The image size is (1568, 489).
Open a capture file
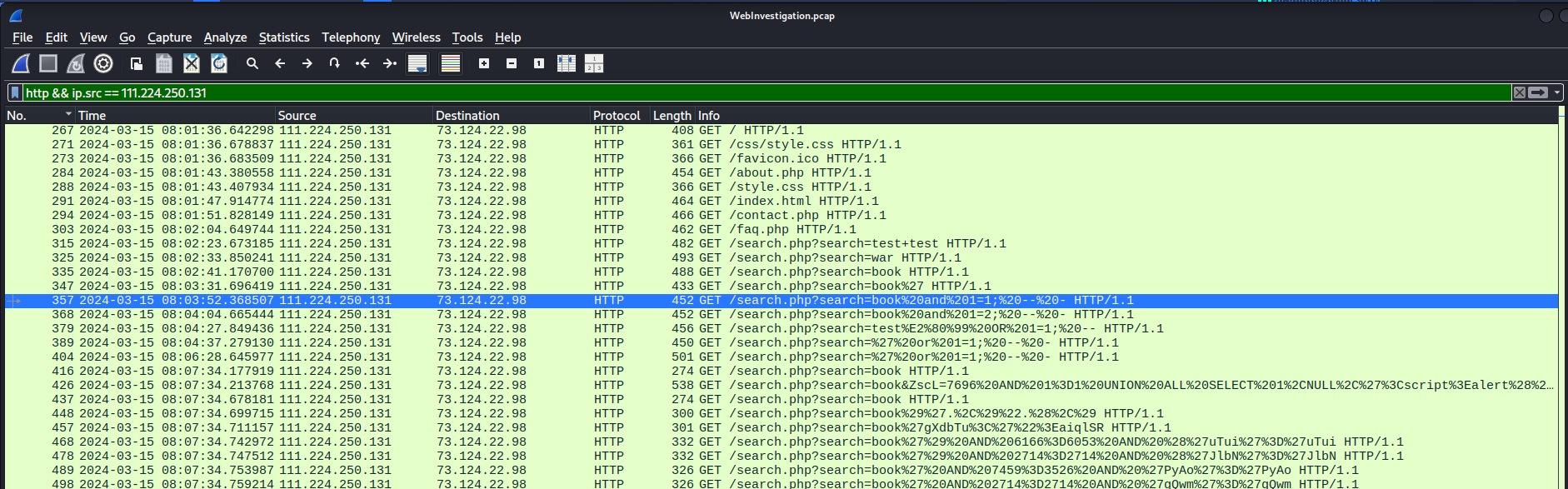click(137, 63)
